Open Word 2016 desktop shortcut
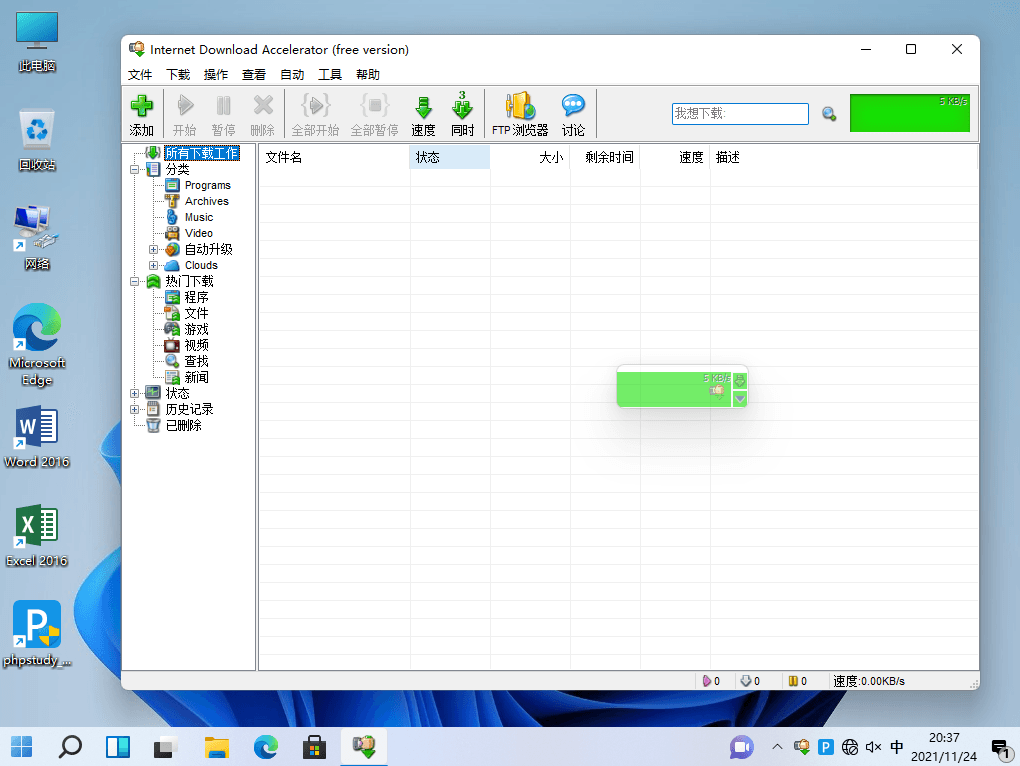This screenshot has height=766, width=1020. click(36, 436)
